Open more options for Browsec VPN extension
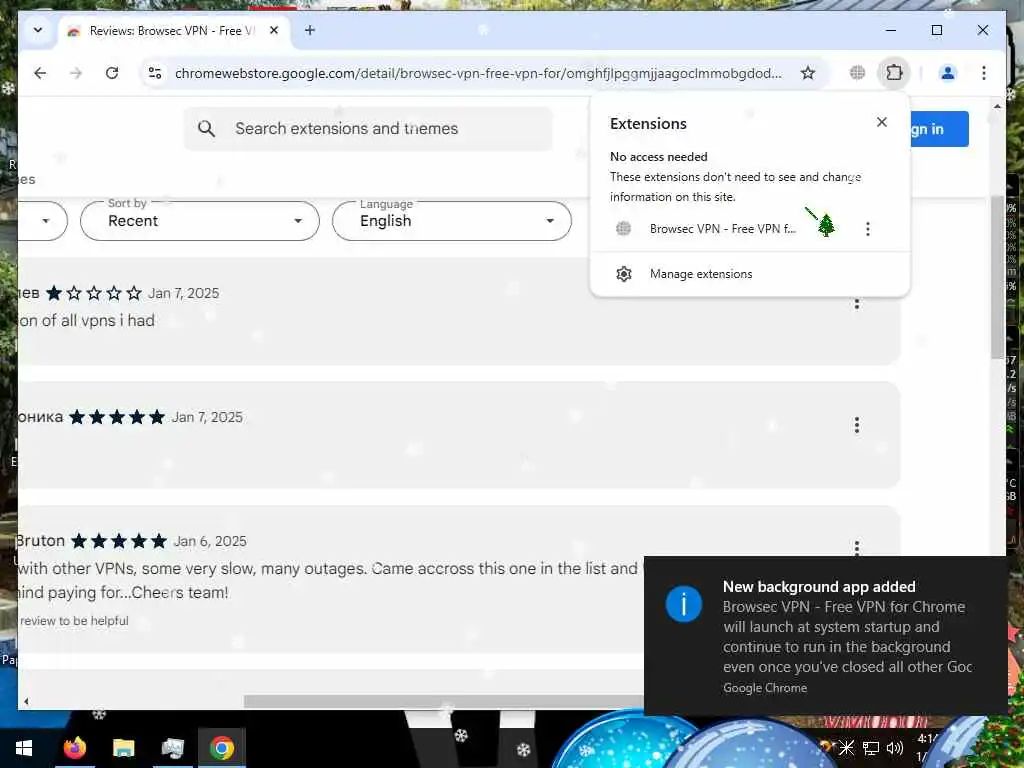This screenshot has height=768, width=1024. click(x=867, y=229)
